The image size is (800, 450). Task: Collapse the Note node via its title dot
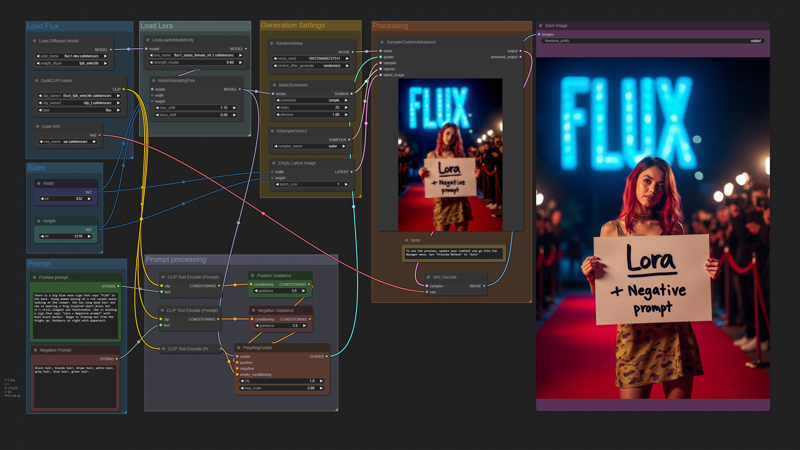click(407, 240)
